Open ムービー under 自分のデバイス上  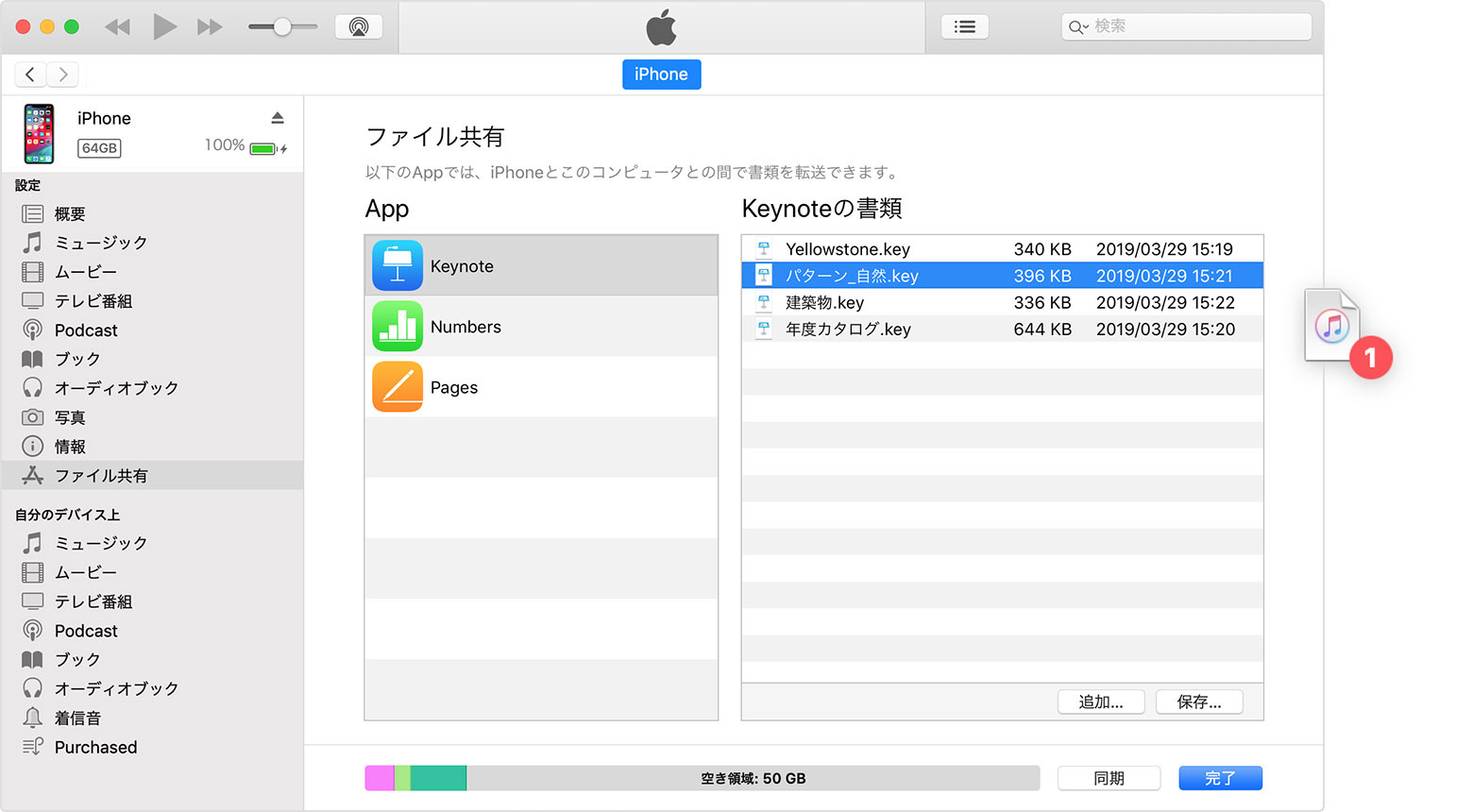(152, 572)
